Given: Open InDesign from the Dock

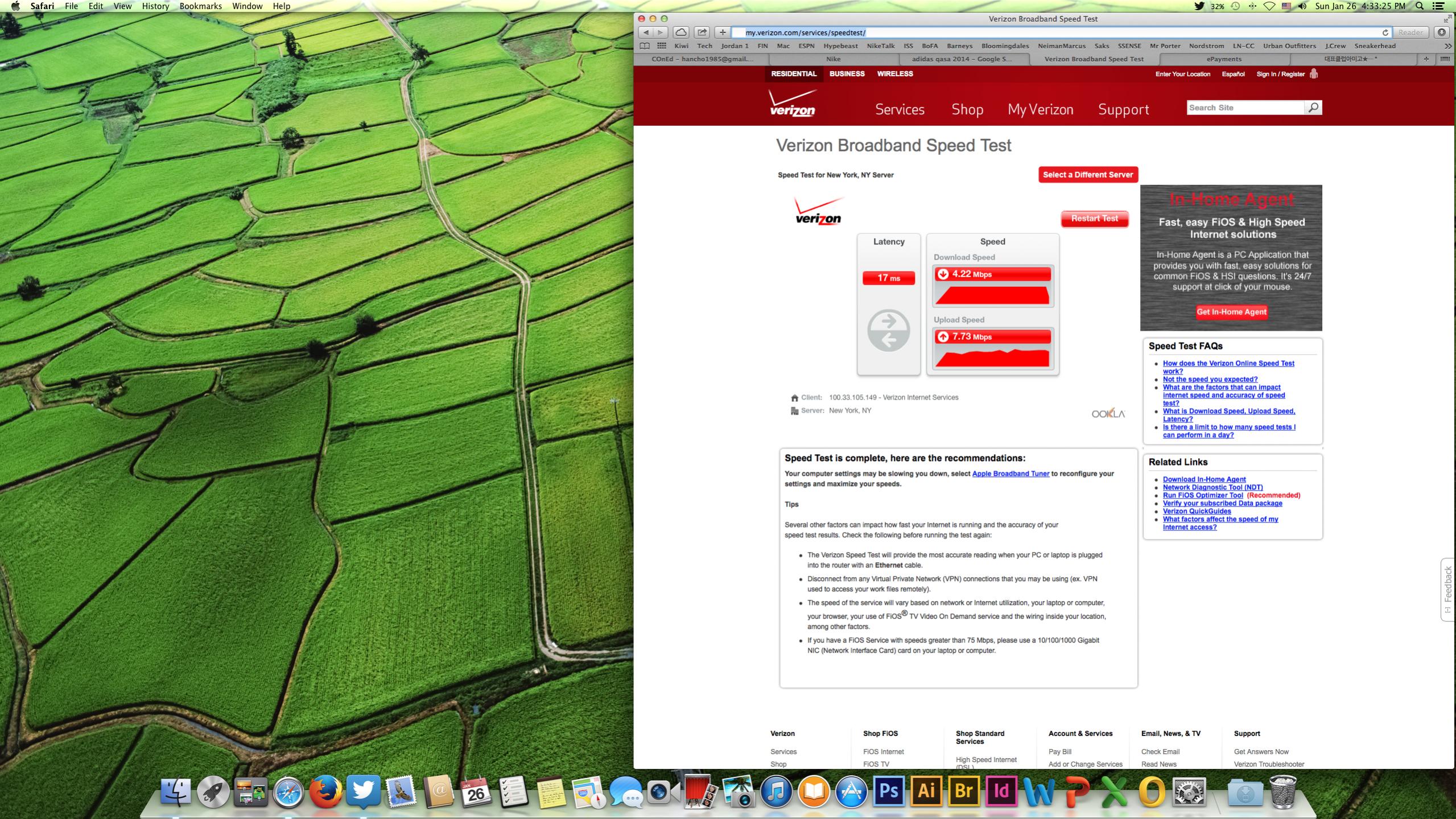Looking at the screenshot, I should point(1001,792).
